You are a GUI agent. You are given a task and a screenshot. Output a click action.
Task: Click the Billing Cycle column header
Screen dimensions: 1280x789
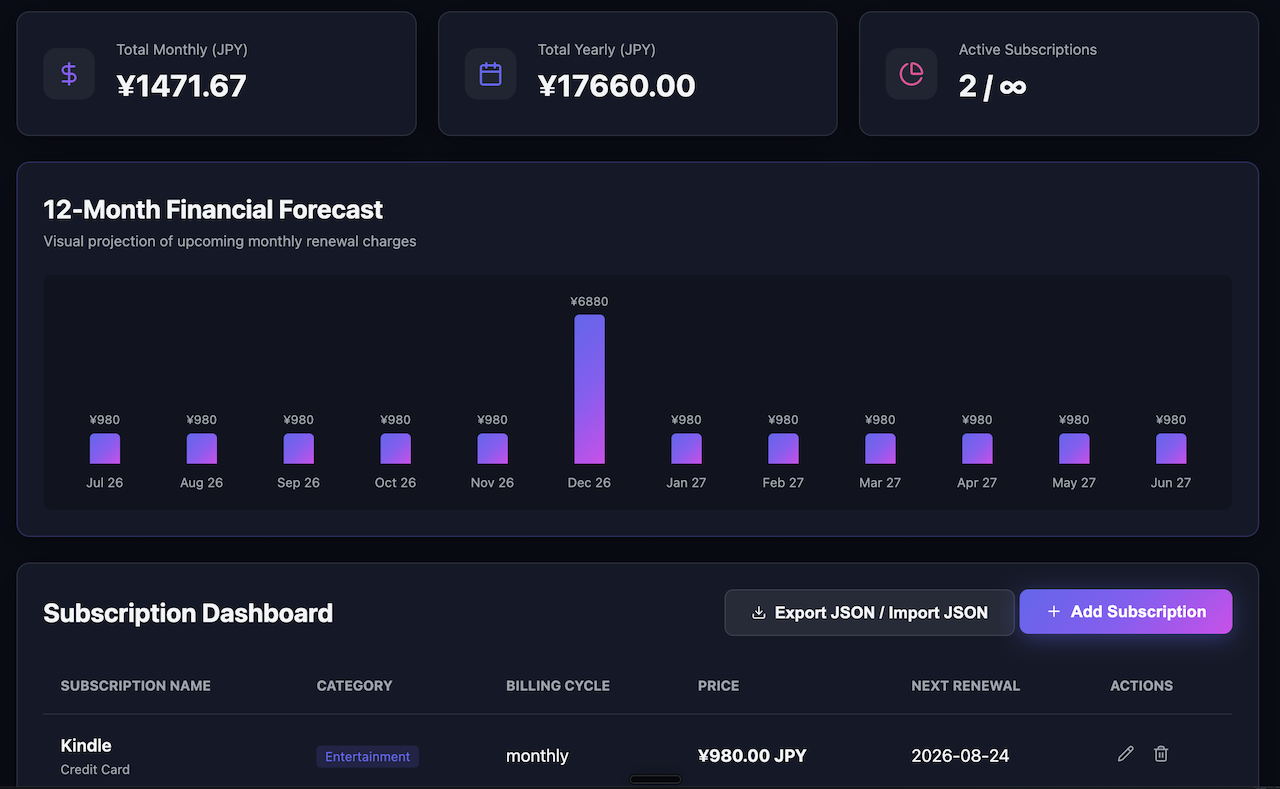click(x=558, y=686)
